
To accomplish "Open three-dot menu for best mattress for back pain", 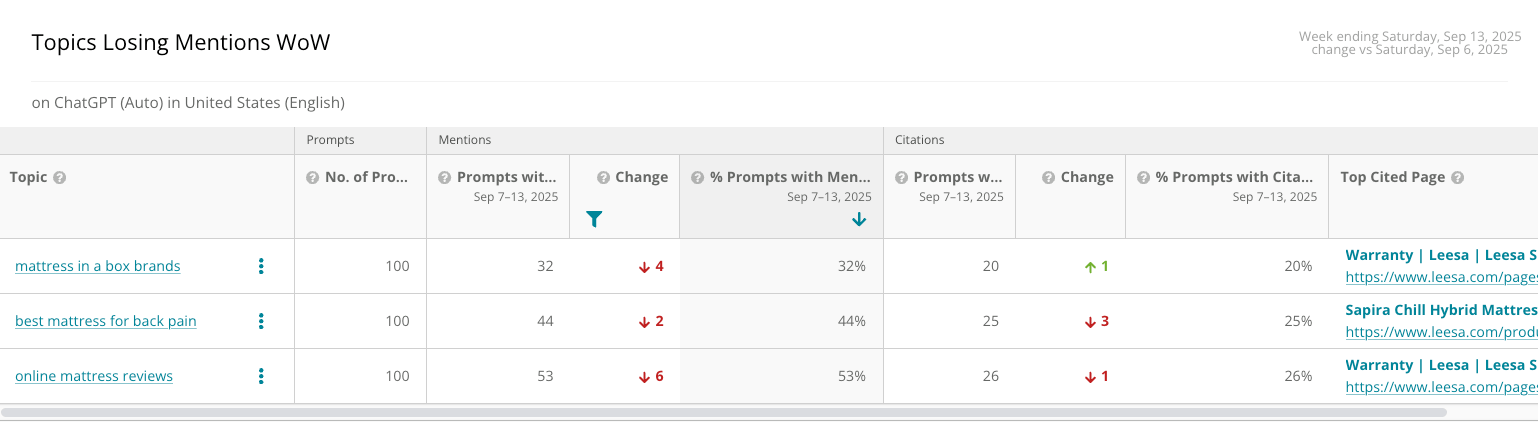I will 261,321.
